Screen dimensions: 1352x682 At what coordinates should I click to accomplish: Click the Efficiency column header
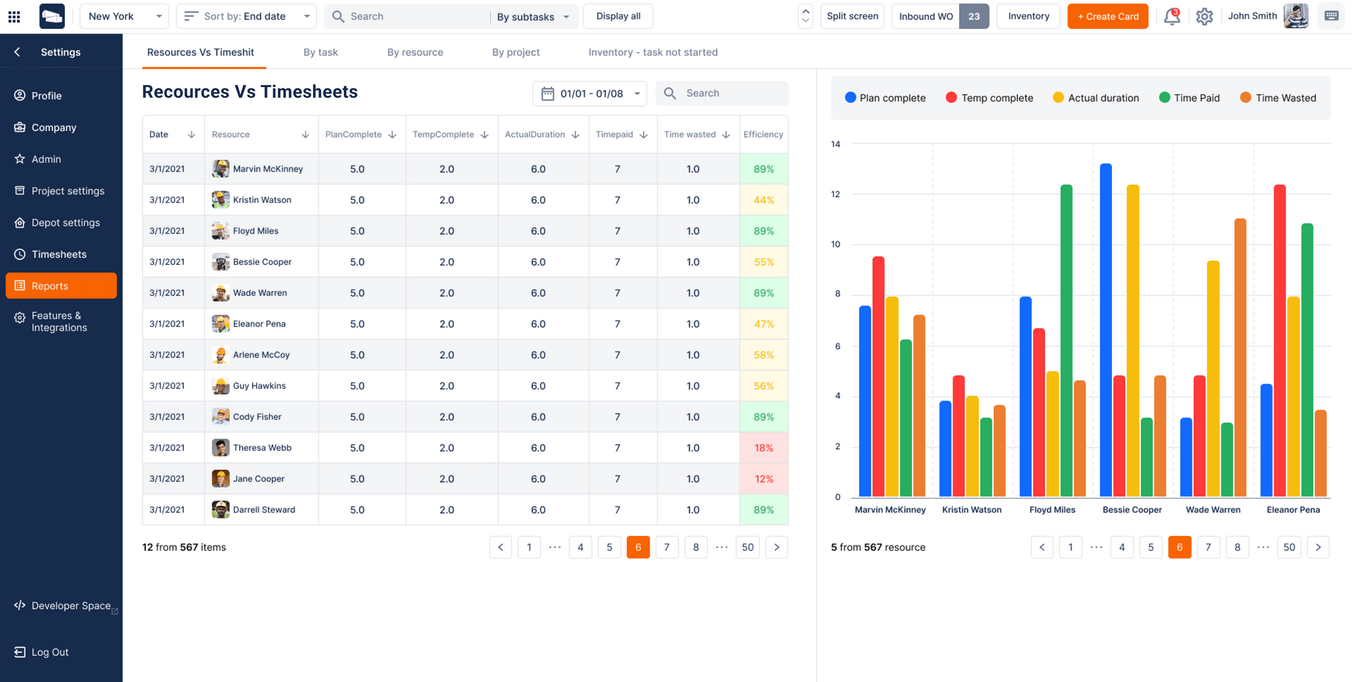[763, 134]
